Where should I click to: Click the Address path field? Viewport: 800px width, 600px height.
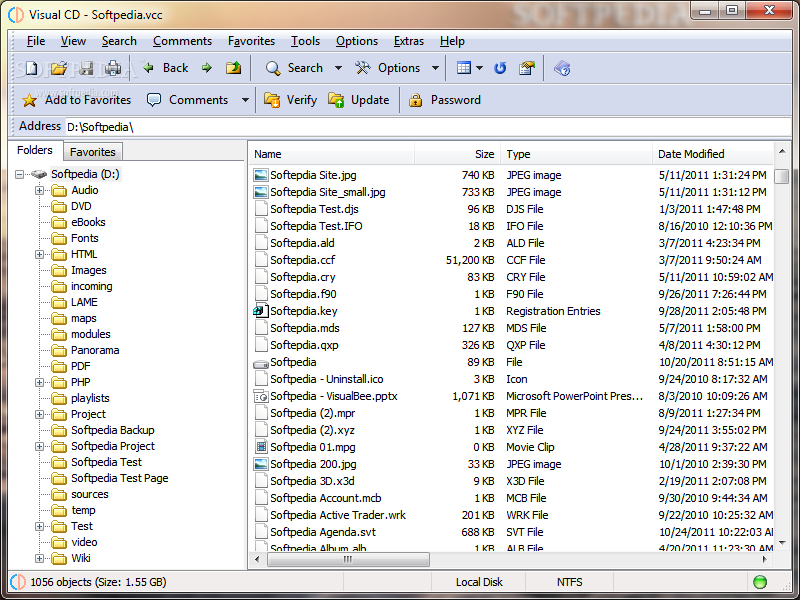click(x=428, y=127)
